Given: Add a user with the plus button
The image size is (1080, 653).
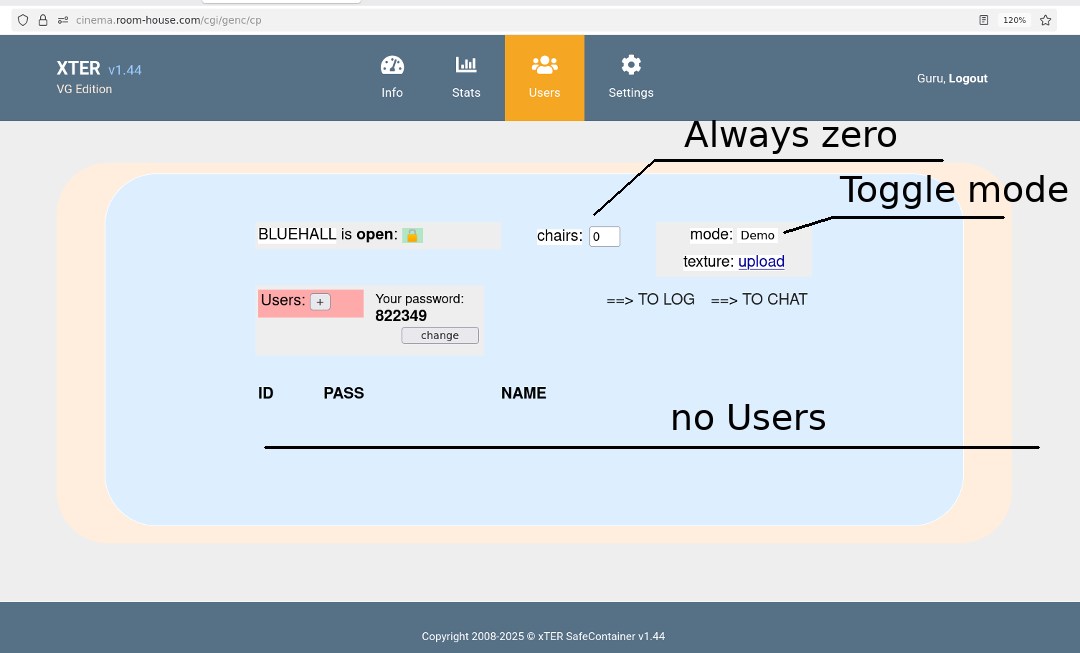Looking at the screenshot, I should coord(320,302).
